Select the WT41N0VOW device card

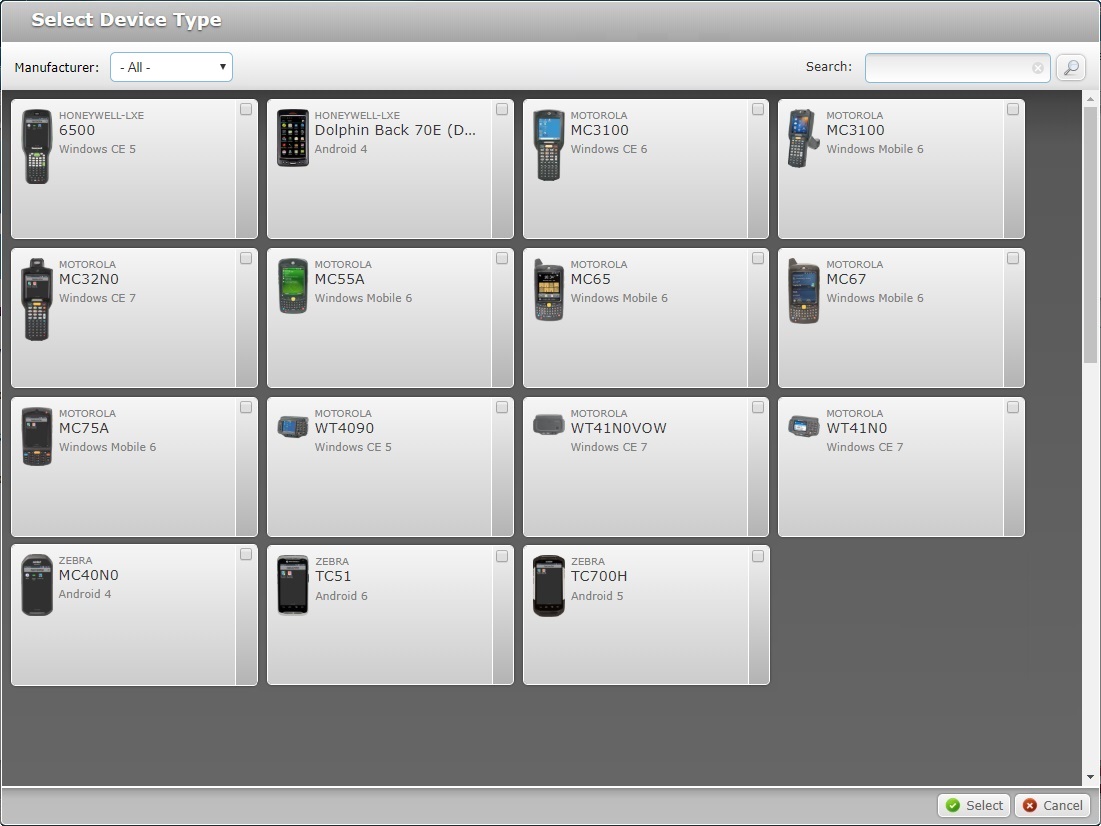click(645, 466)
